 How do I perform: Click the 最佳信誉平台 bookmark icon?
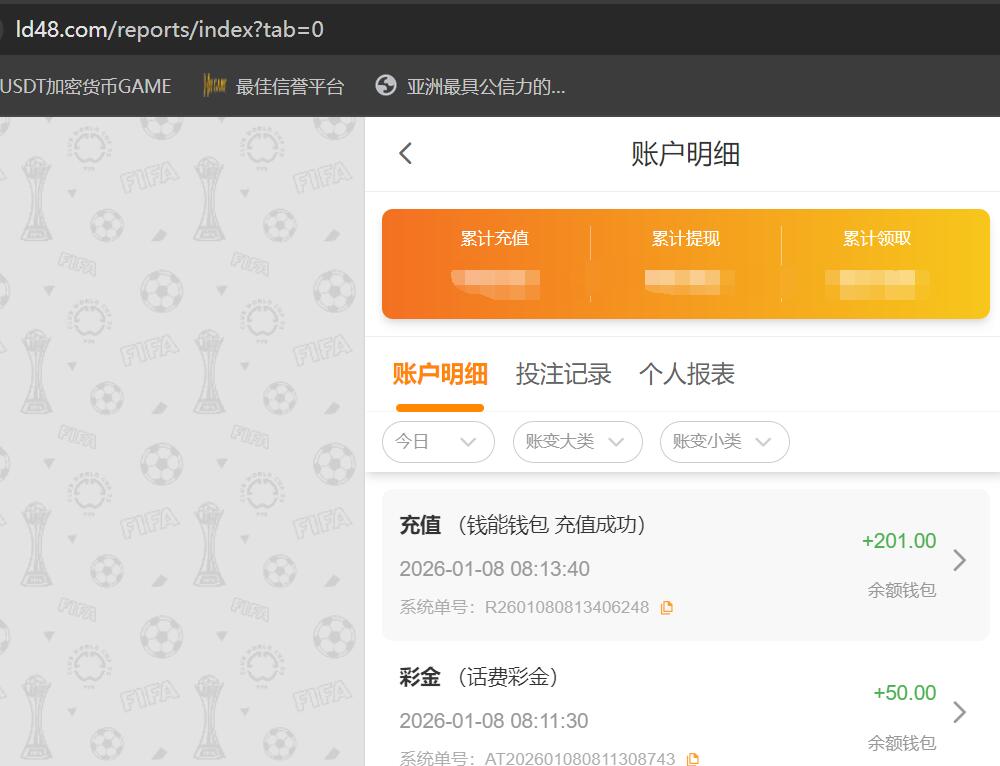coord(214,86)
